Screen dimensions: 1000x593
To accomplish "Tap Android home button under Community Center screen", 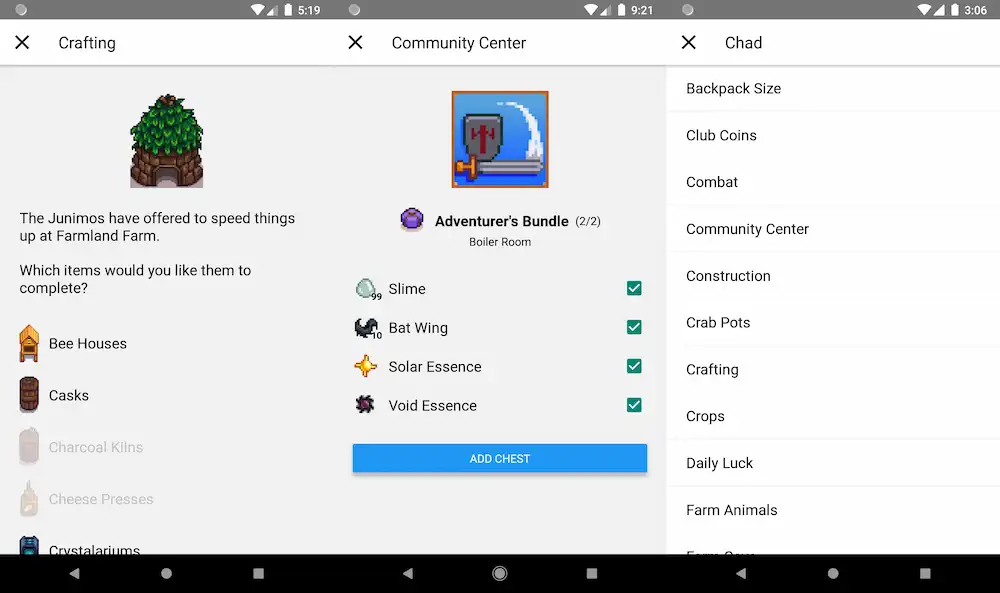I will (500, 573).
